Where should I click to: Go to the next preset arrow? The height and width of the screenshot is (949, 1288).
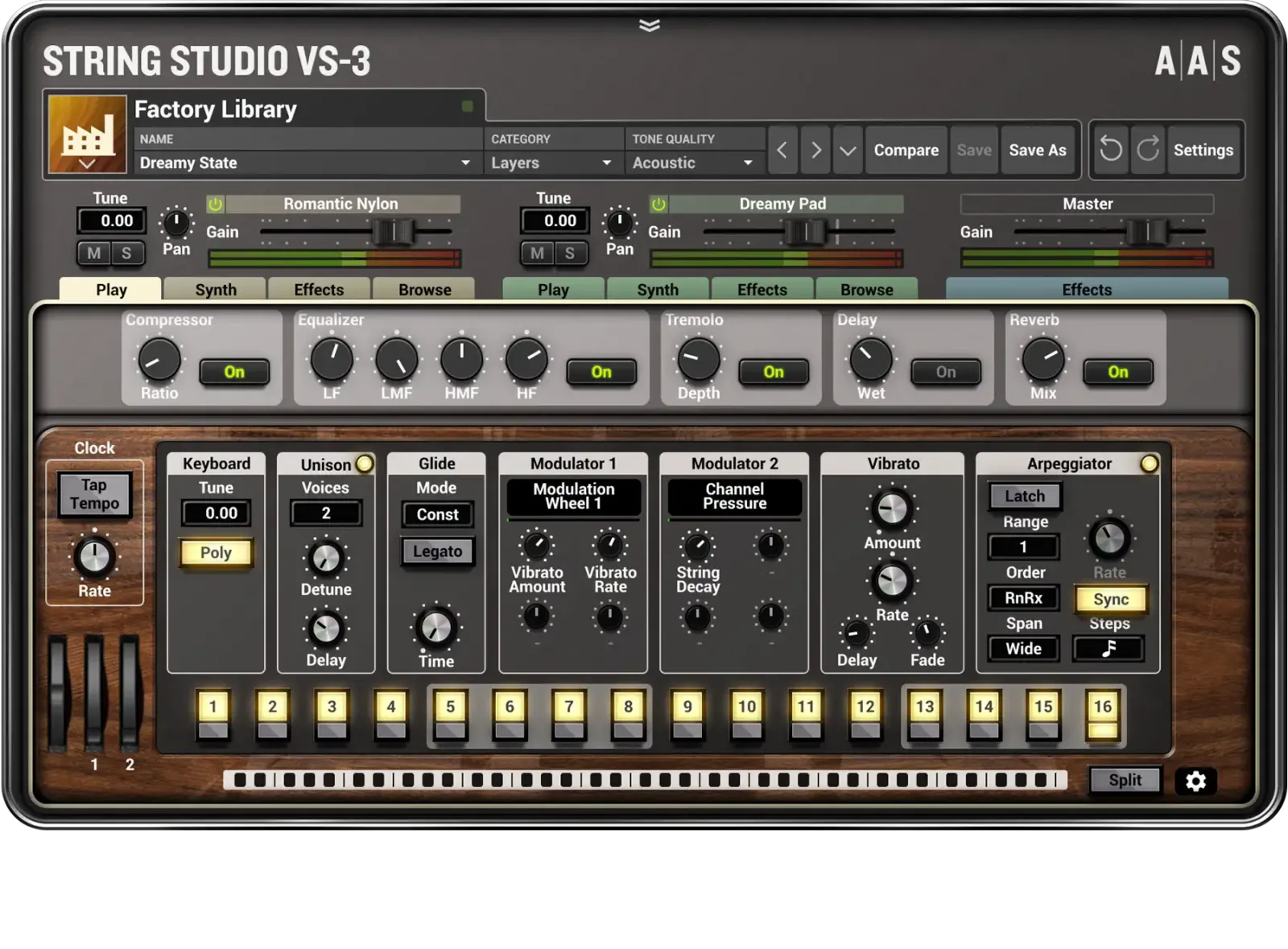point(815,150)
